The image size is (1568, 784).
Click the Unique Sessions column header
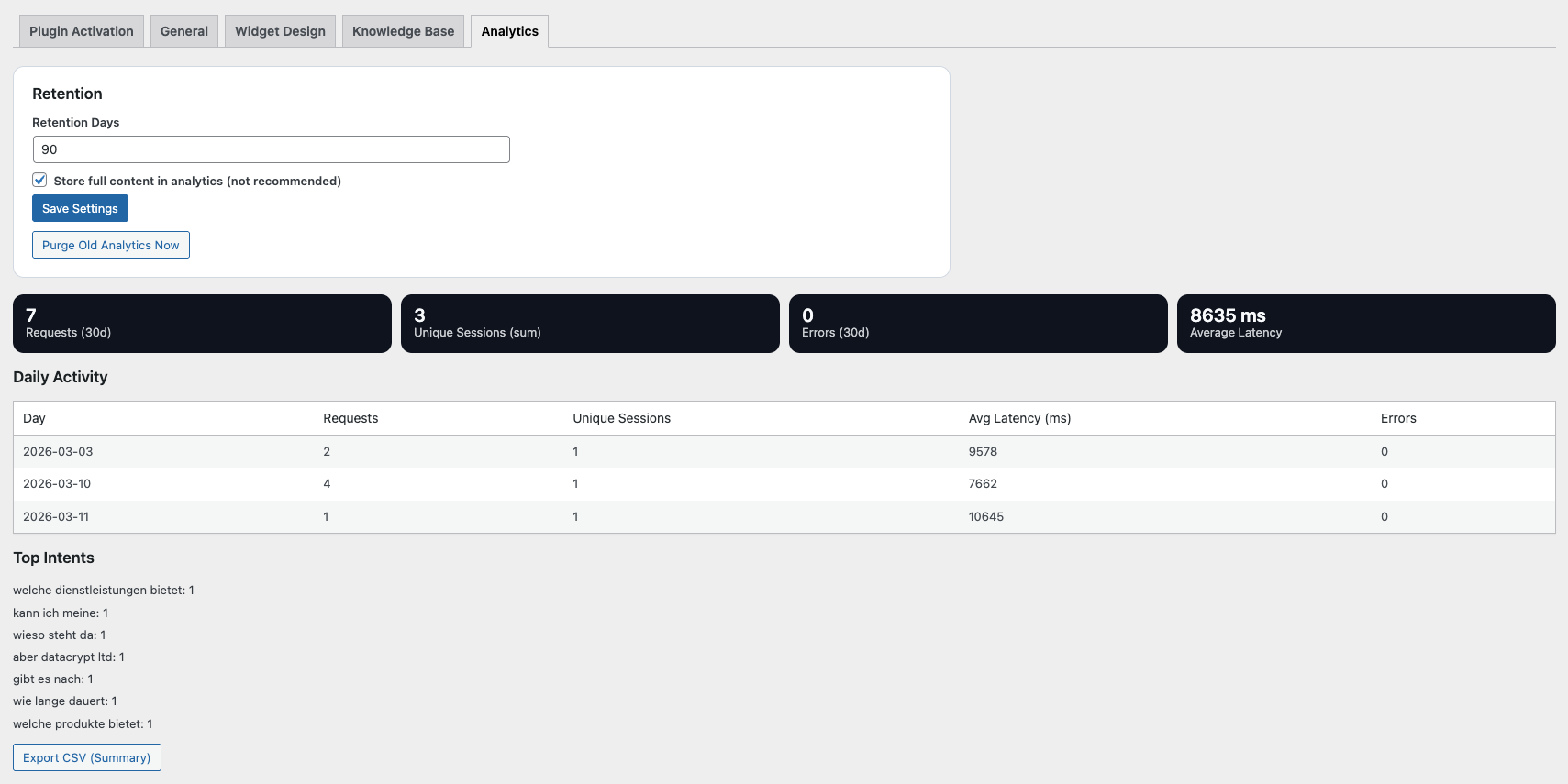click(621, 418)
